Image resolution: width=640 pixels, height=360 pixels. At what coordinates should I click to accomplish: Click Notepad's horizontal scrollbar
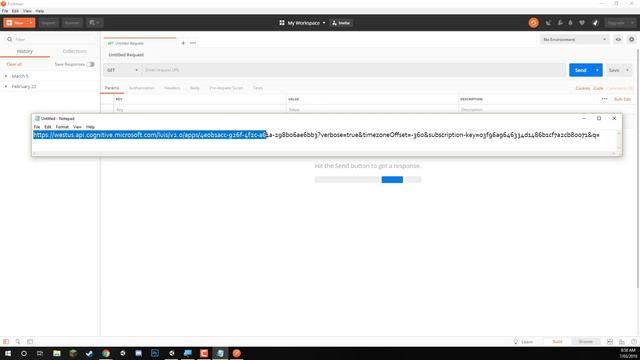click(x=324, y=153)
